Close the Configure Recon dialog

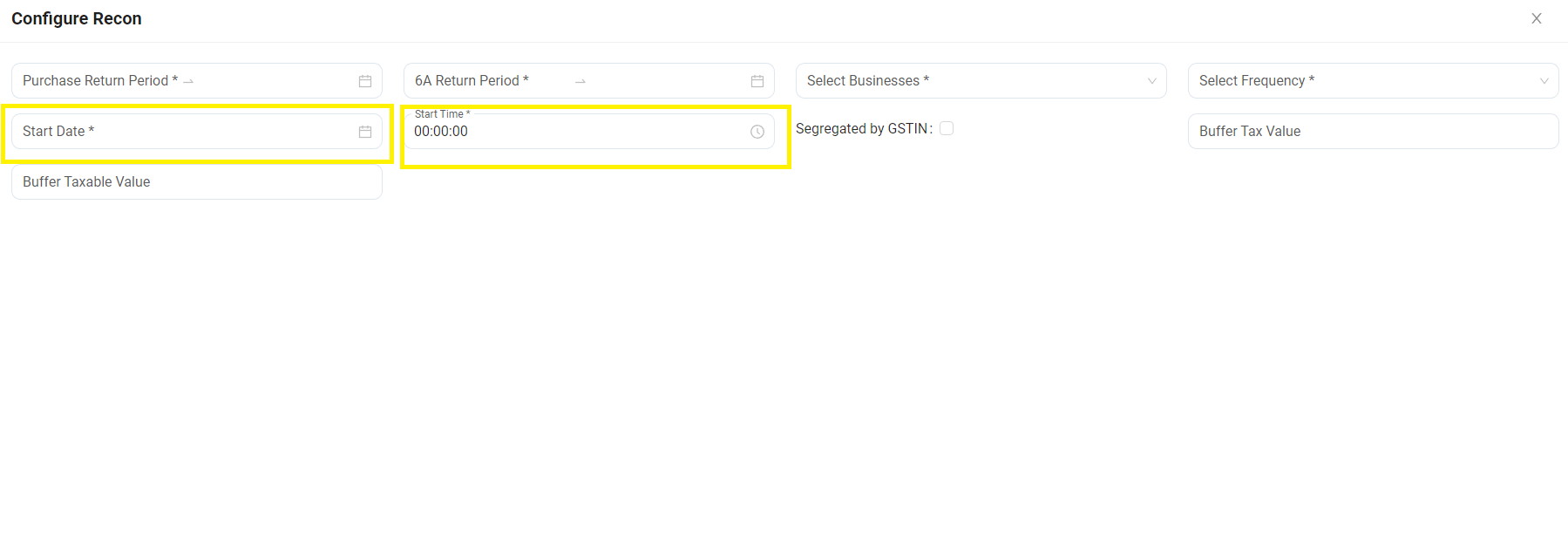[x=1537, y=18]
